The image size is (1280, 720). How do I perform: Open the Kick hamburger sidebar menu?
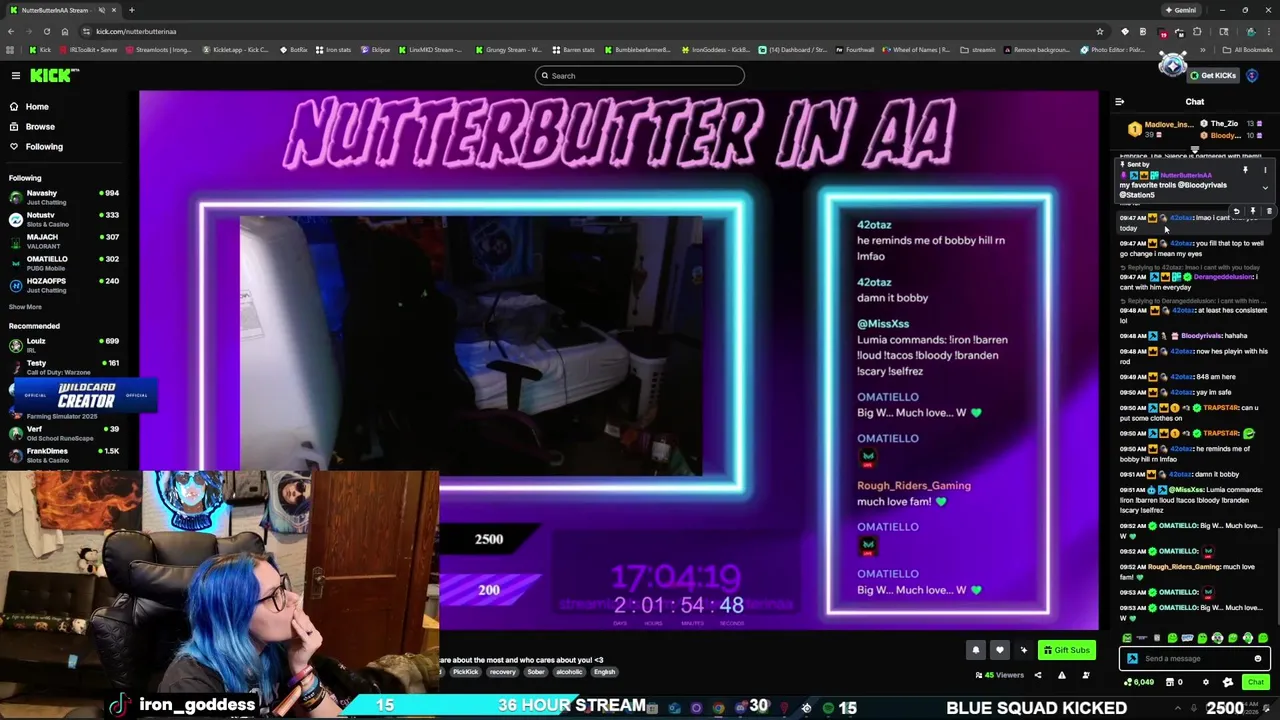click(16, 75)
